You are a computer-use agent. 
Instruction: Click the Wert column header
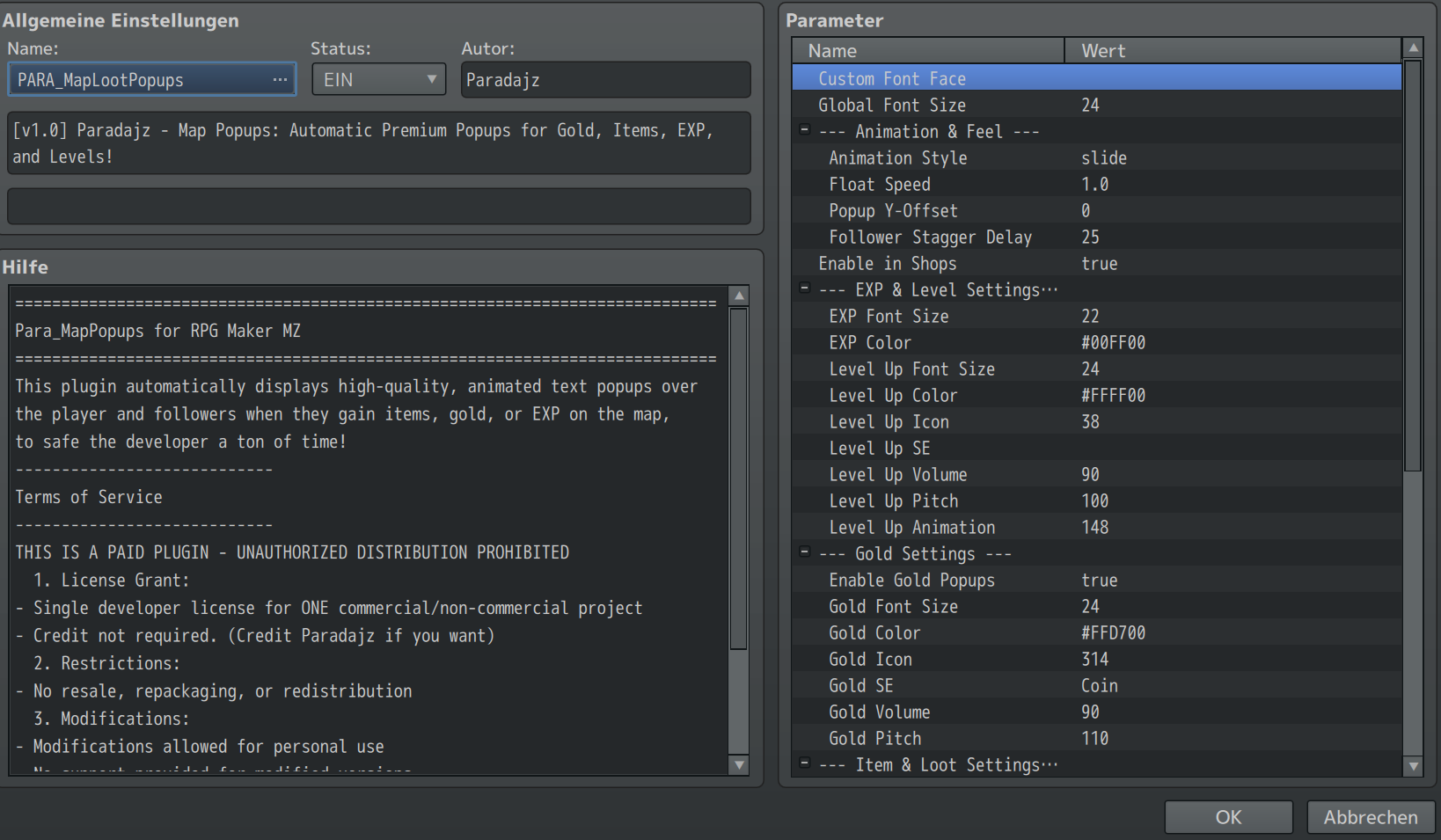[x=1232, y=50]
